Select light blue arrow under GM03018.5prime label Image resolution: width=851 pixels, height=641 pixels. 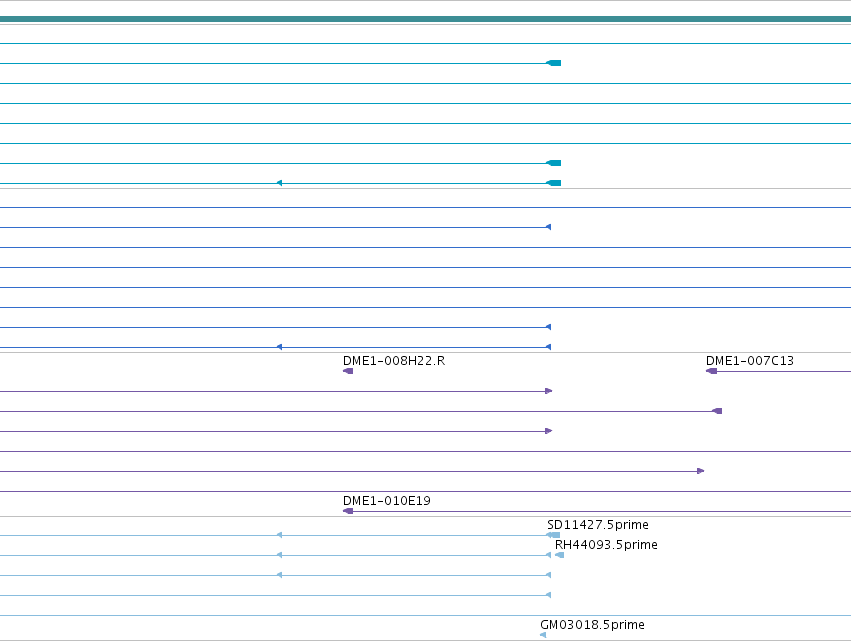(x=543, y=635)
